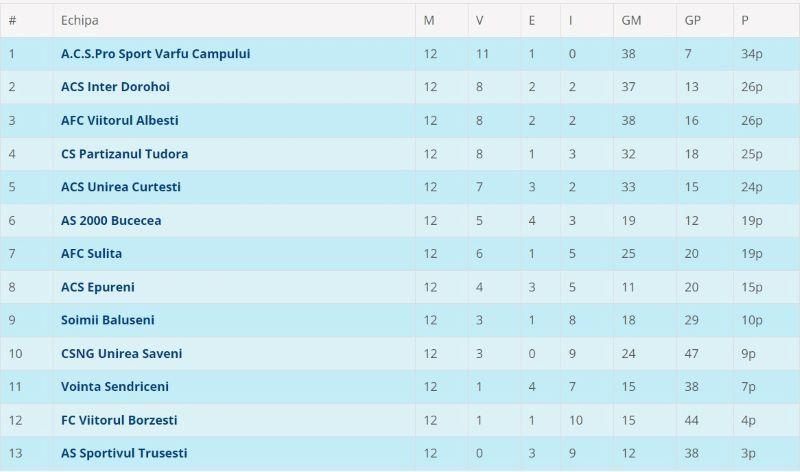Click ACS Inter Dorohoi team name
The image size is (800, 472).
[x=118, y=87]
